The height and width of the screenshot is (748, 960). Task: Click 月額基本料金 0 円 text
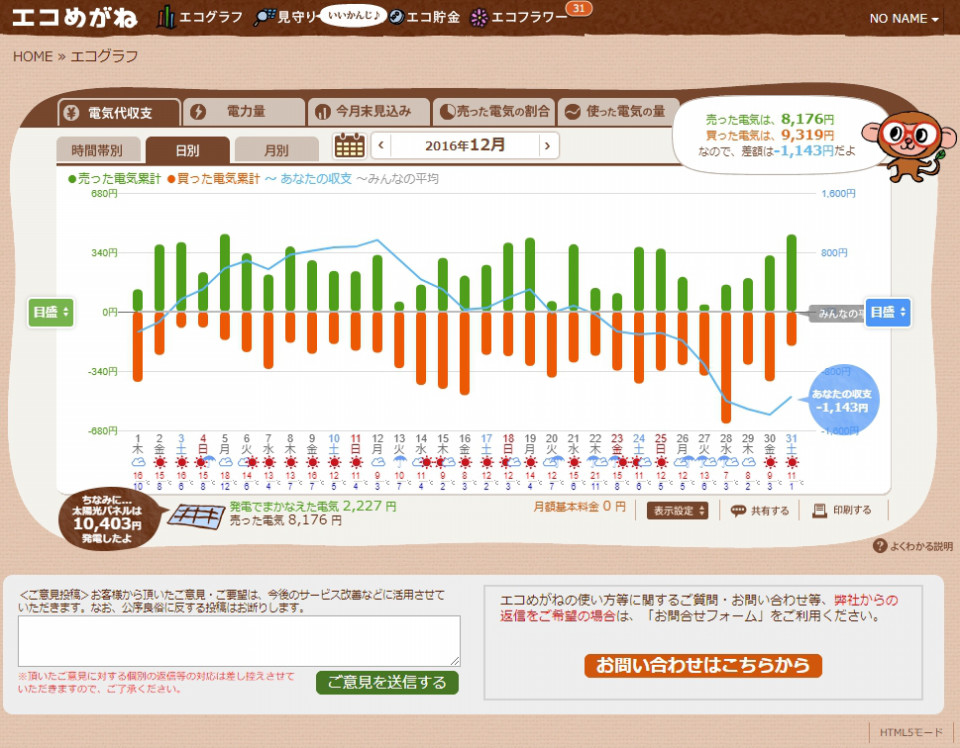[x=579, y=506]
